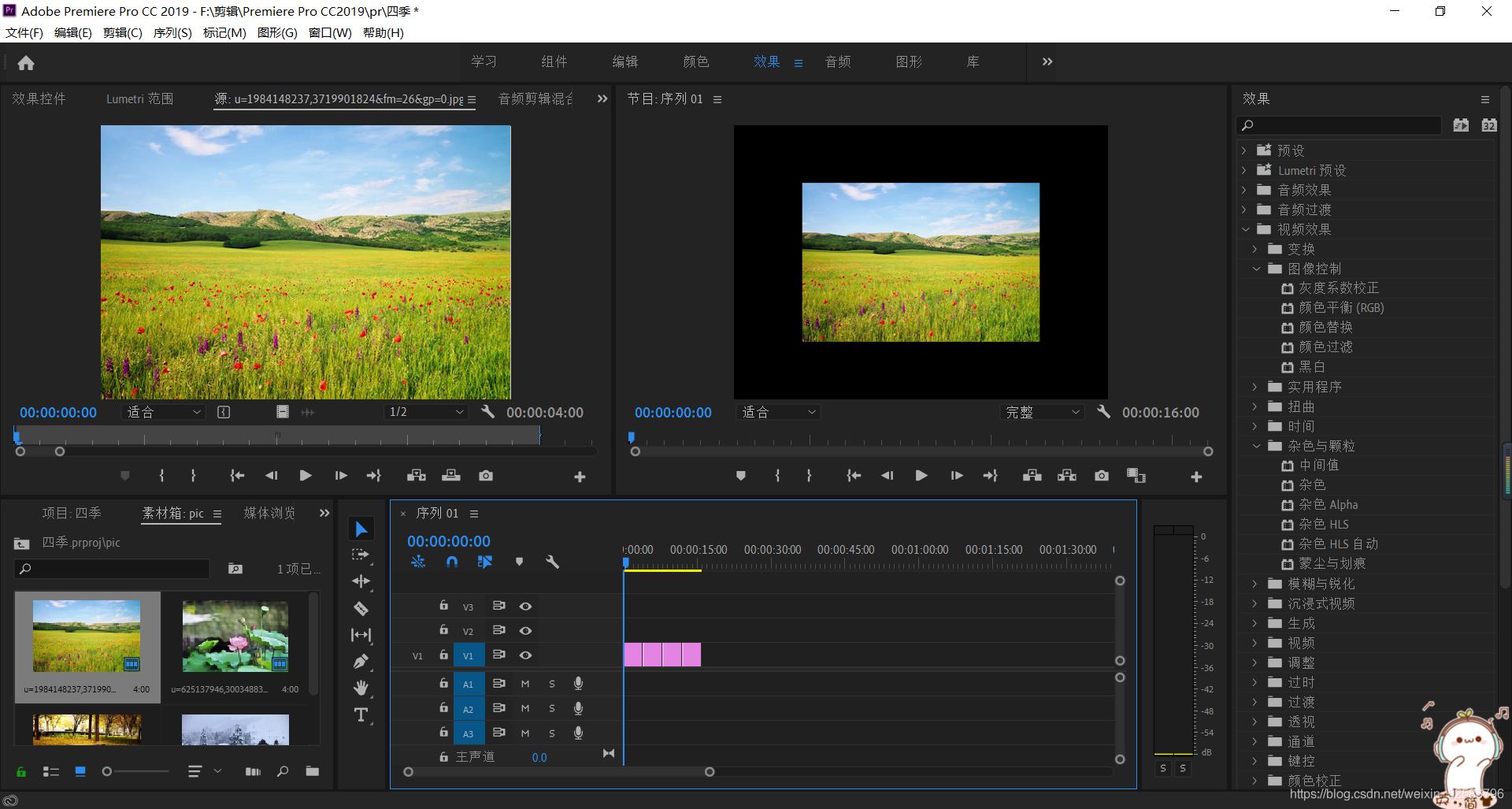Collapse the 视频效果 folder

1246,229
